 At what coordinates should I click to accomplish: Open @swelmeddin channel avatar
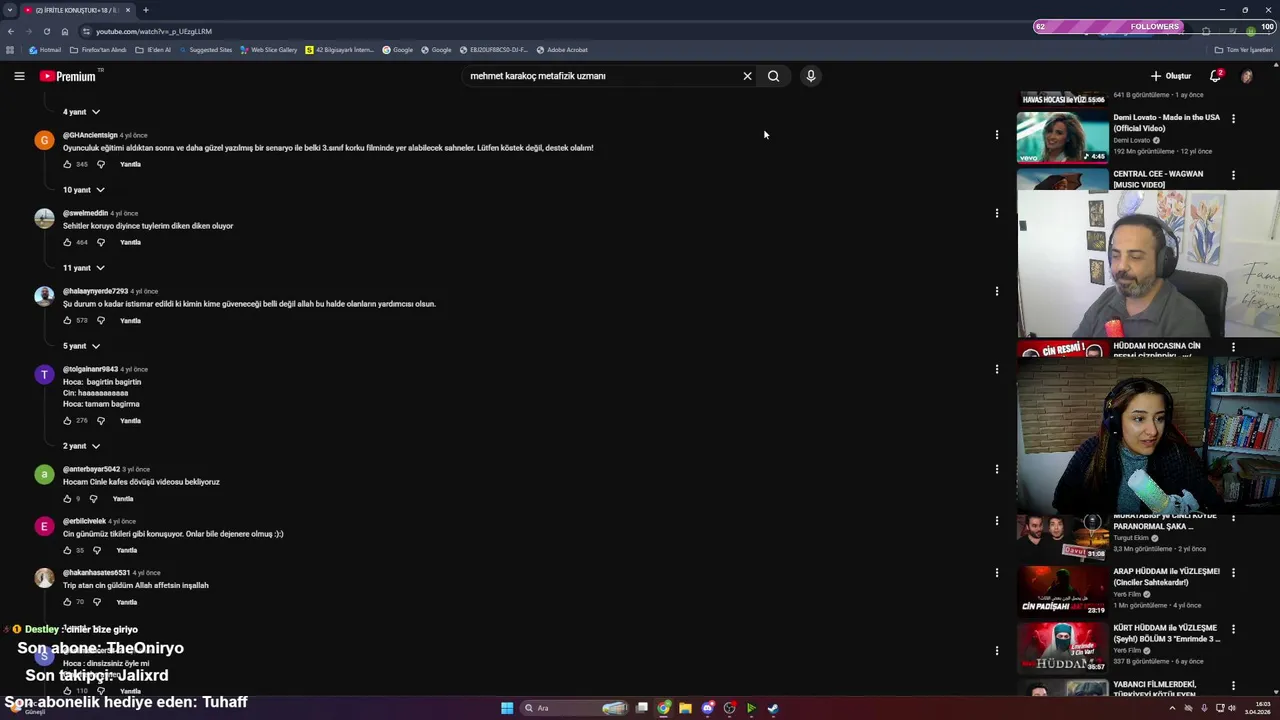click(x=44, y=218)
